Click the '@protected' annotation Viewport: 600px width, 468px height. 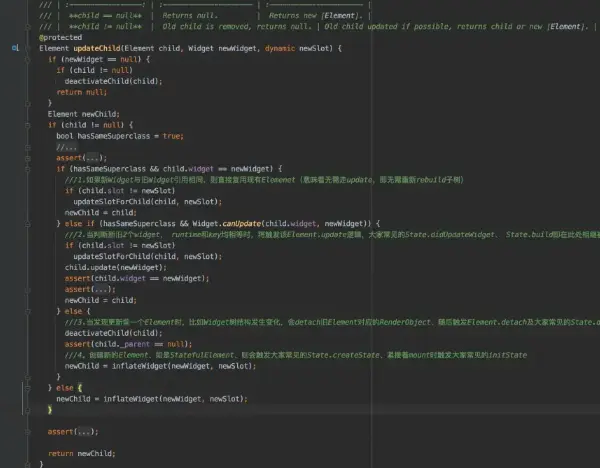pyautogui.click(x=60, y=38)
